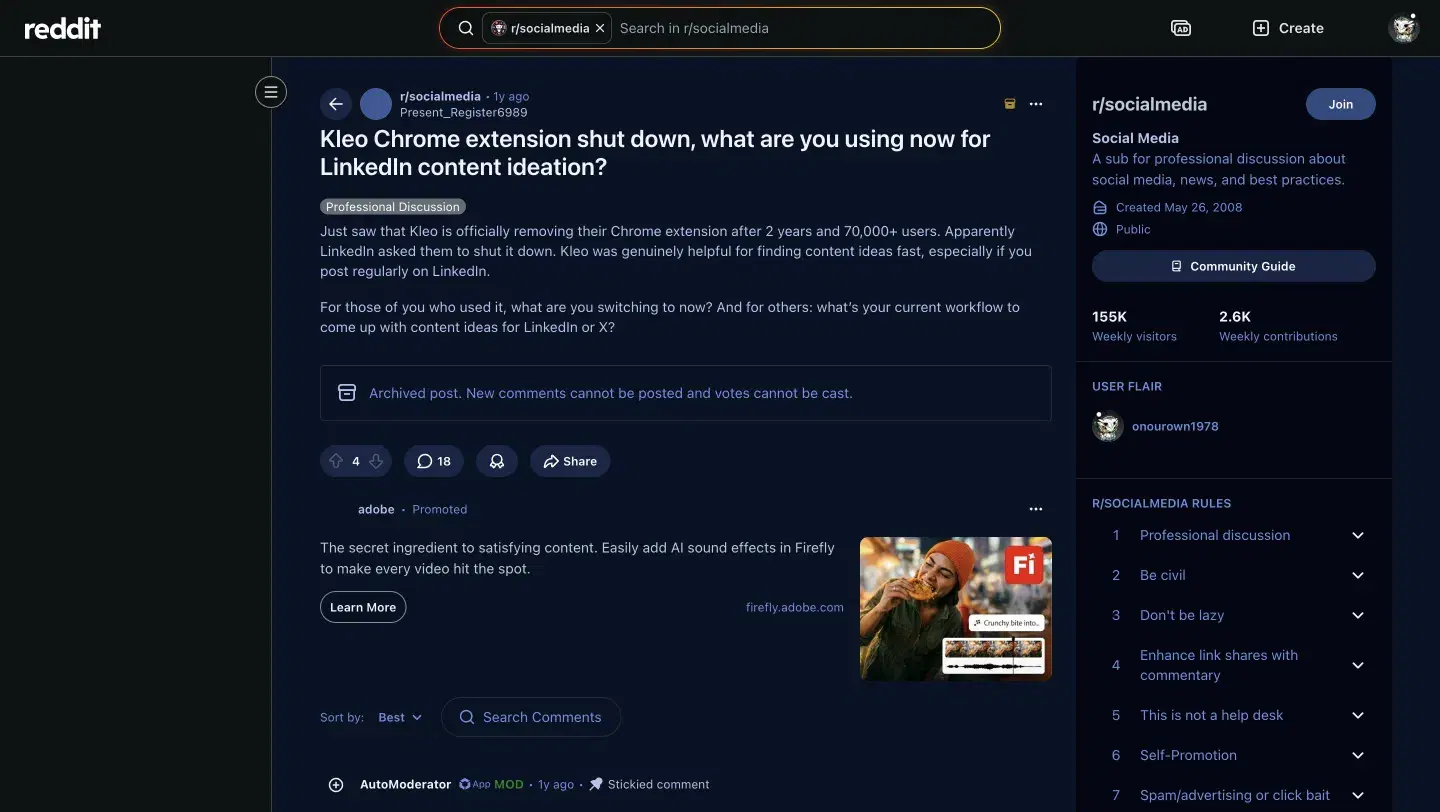
Task: Click the search magnifier icon
Action: pyautogui.click(x=465, y=28)
